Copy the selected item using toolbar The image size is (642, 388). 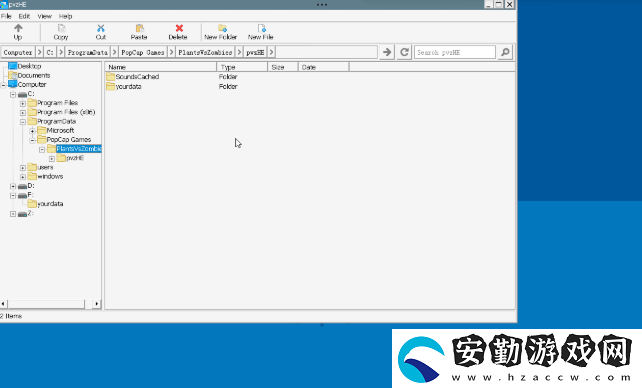[x=61, y=32]
